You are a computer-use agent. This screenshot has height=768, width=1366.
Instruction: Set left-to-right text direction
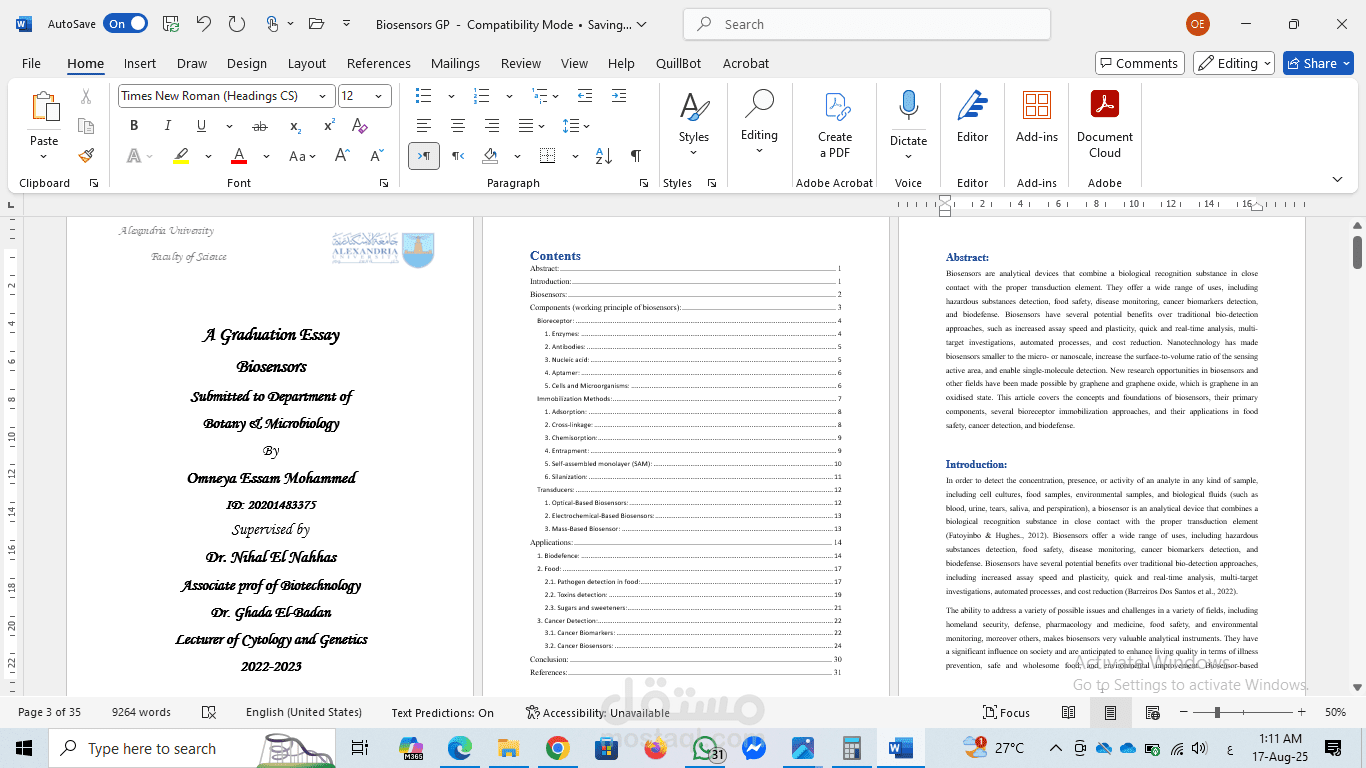click(424, 156)
